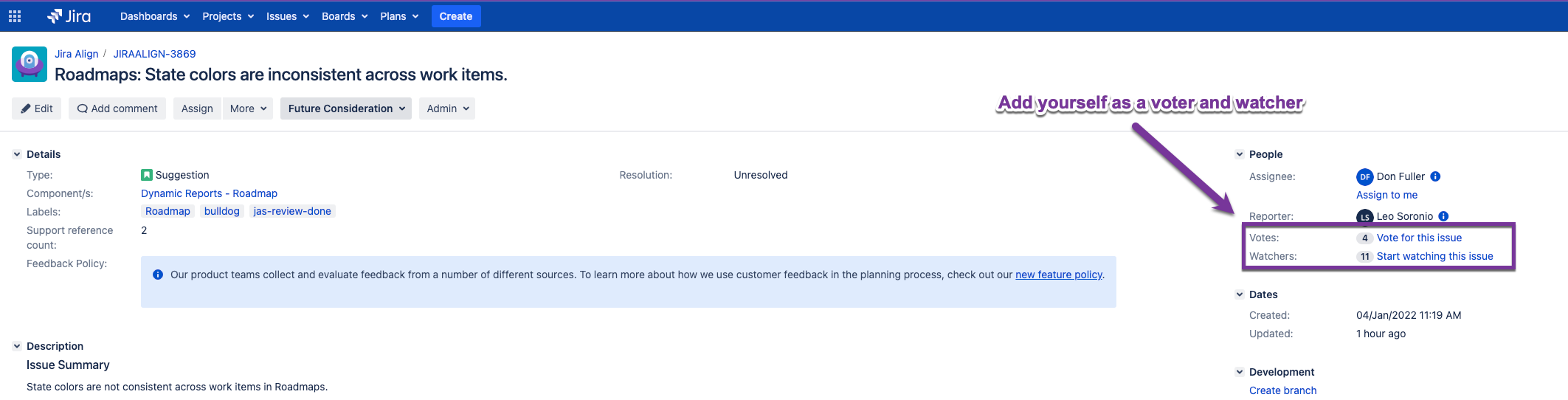
Task: Open the Projects menu
Action: click(228, 16)
